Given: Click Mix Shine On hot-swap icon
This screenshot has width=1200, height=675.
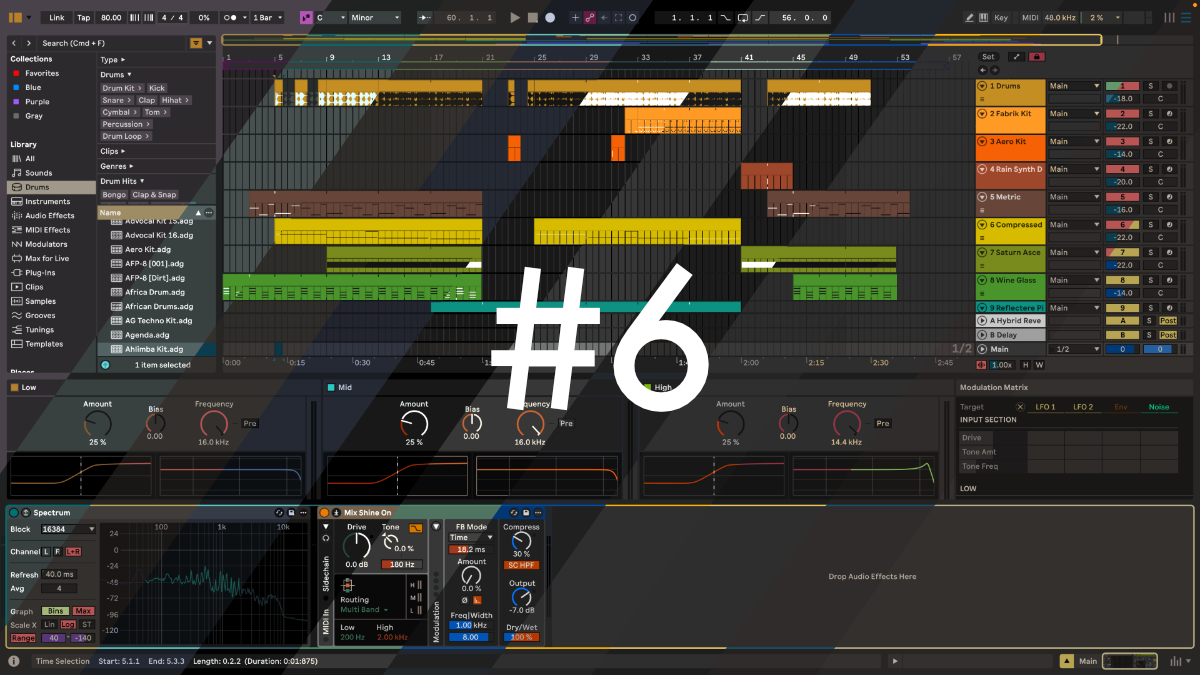Looking at the screenshot, I should coord(516,513).
